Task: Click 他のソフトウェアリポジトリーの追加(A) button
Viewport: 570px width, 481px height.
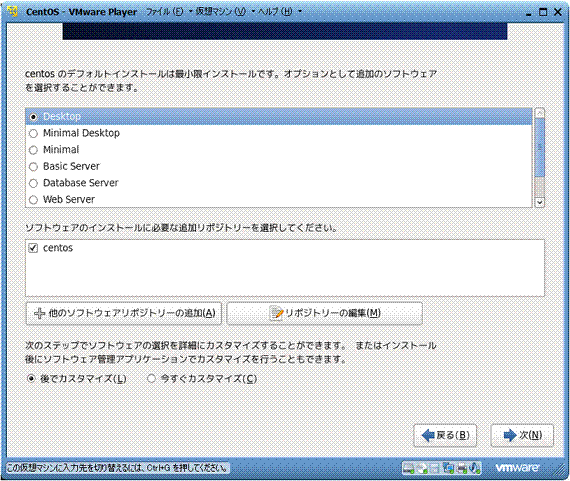Action: point(124,313)
